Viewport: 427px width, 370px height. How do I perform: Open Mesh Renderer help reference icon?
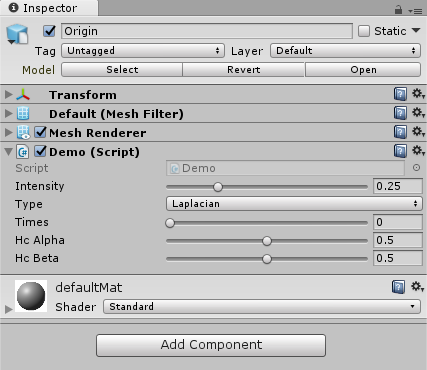(x=400, y=132)
